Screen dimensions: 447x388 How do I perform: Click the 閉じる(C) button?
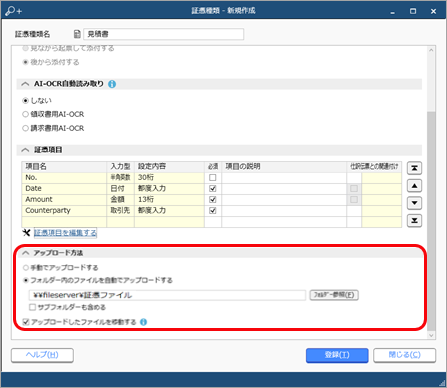click(404, 355)
